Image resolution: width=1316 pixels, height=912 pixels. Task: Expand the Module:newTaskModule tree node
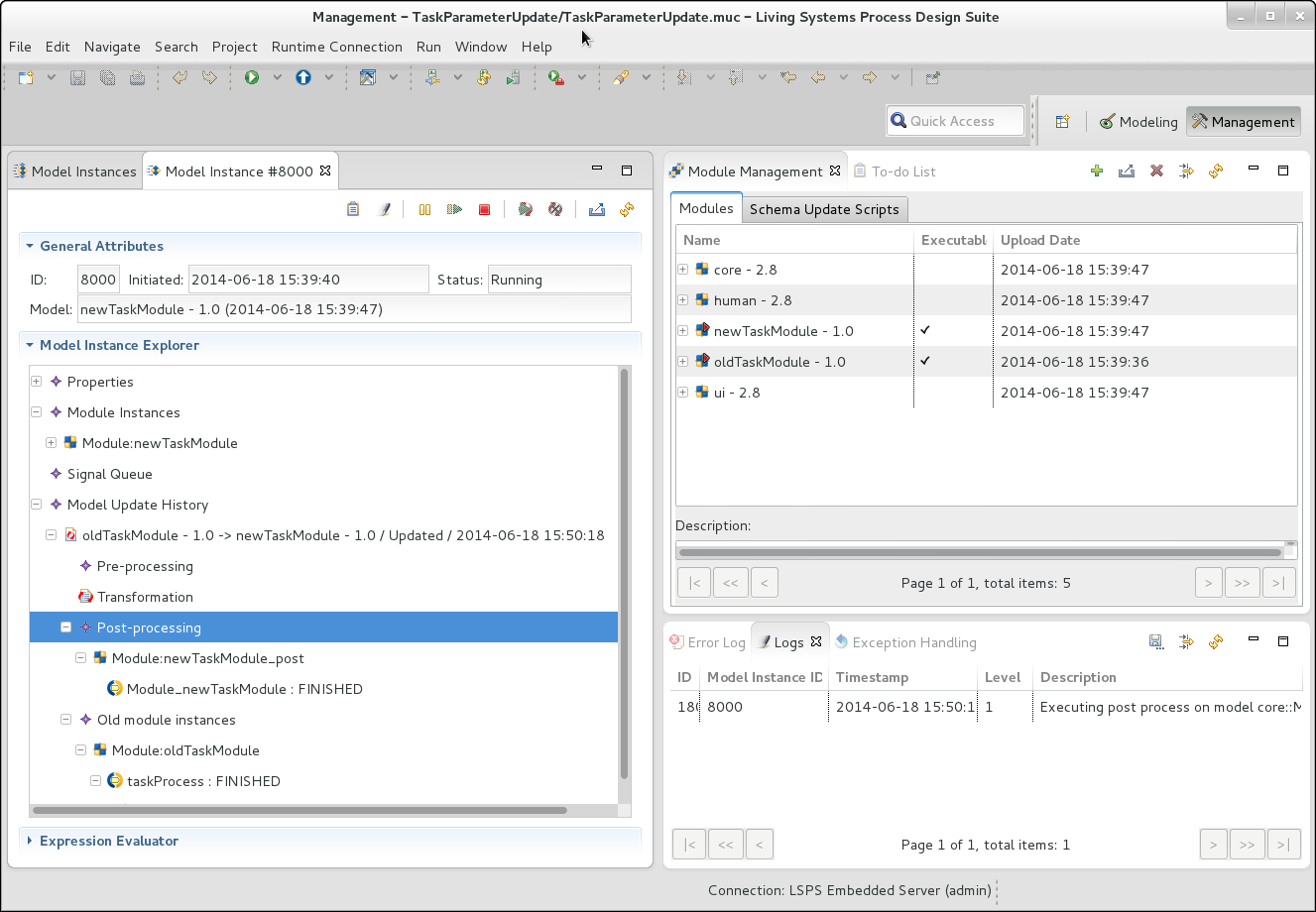tap(51, 443)
